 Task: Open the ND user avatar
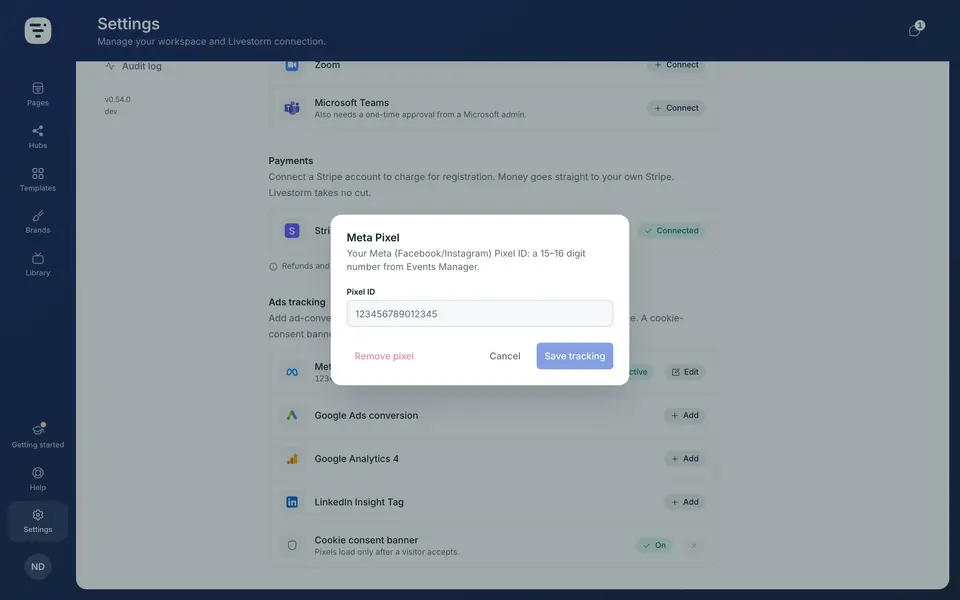[x=38, y=566]
